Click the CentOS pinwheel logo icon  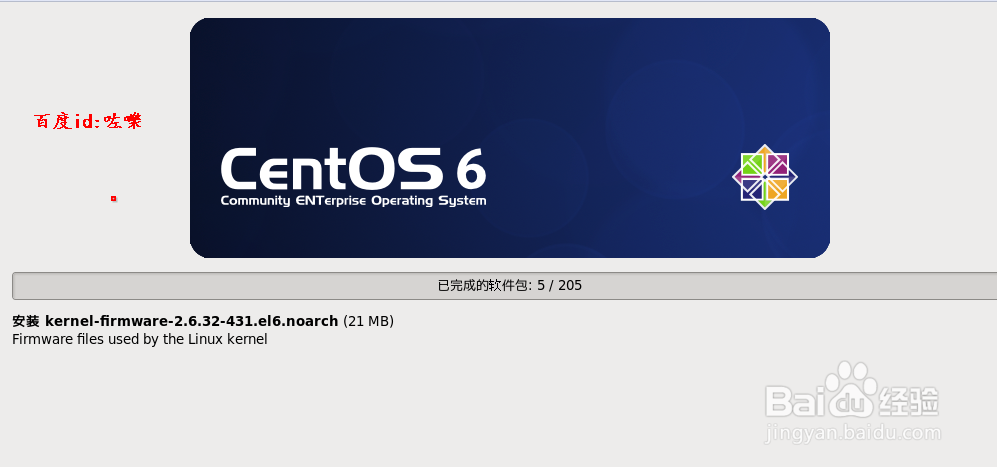pyautogui.click(x=764, y=177)
